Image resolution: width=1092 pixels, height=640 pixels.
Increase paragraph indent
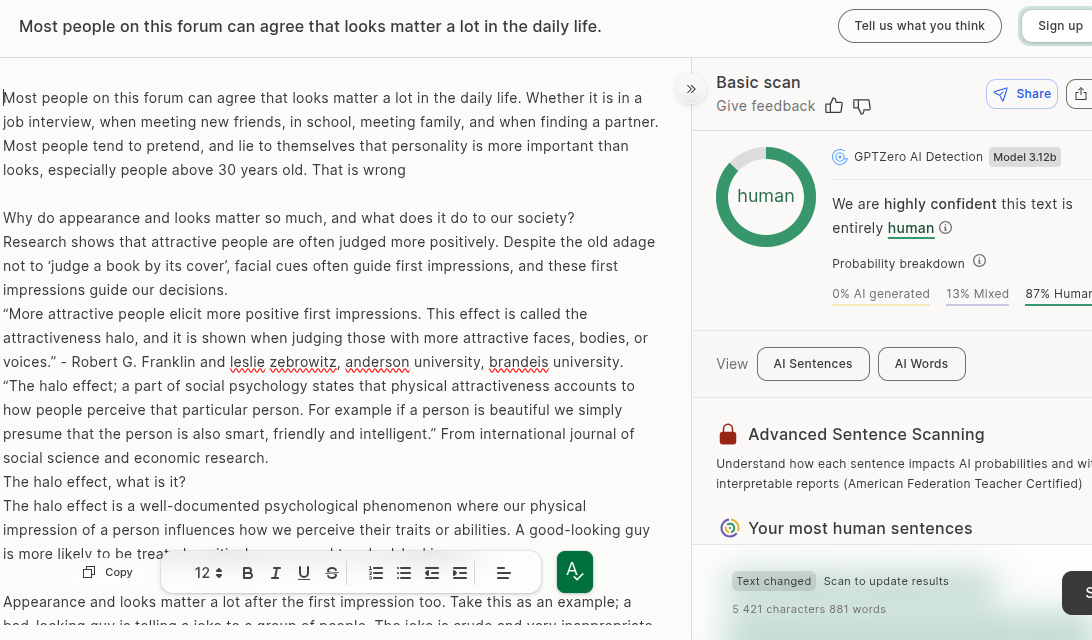pyautogui.click(x=460, y=573)
